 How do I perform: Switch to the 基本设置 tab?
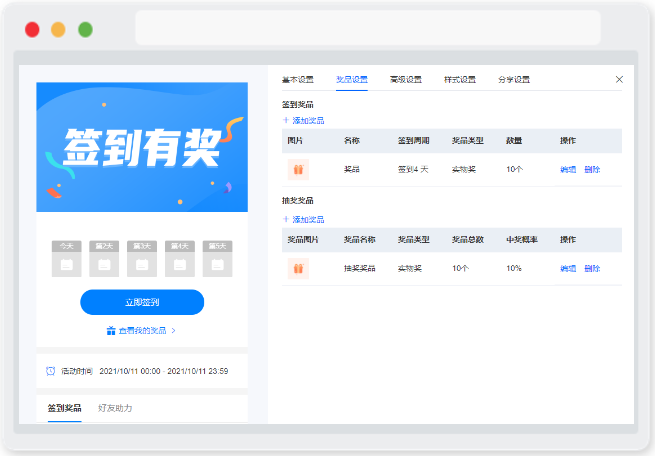297,79
